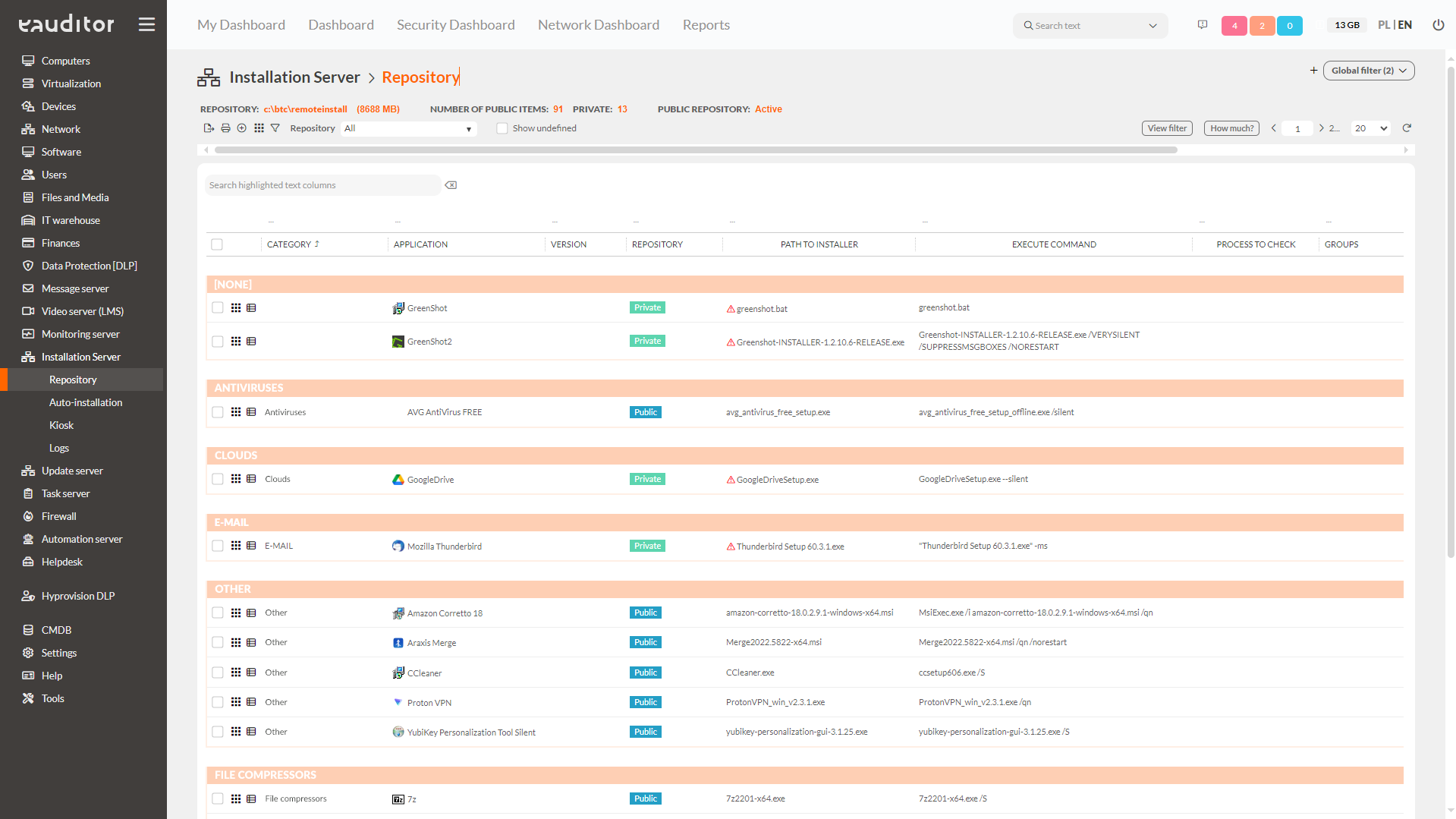Viewport: 1456px width, 819px height.
Task: Tick the select-all checkbox in the table header
Action: (x=217, y=244)
